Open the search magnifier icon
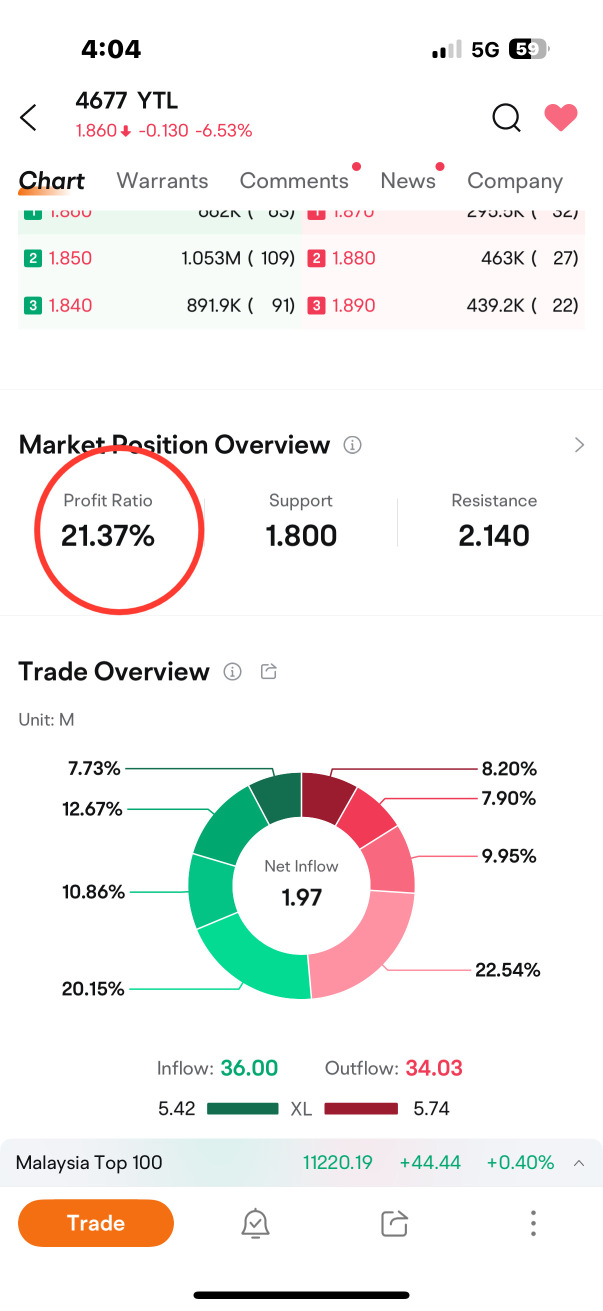The height and width of the screenshot is (1311, 603). coord(506,117)
